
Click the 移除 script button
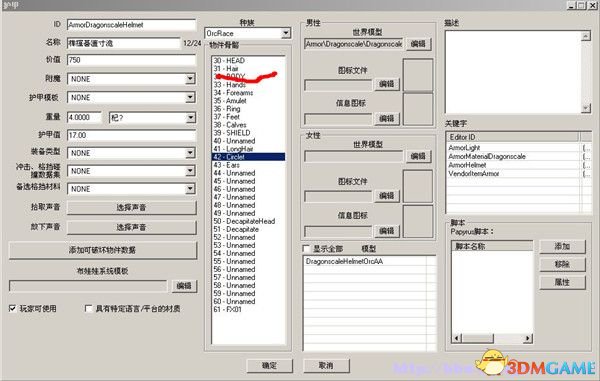tap(562, 264)
